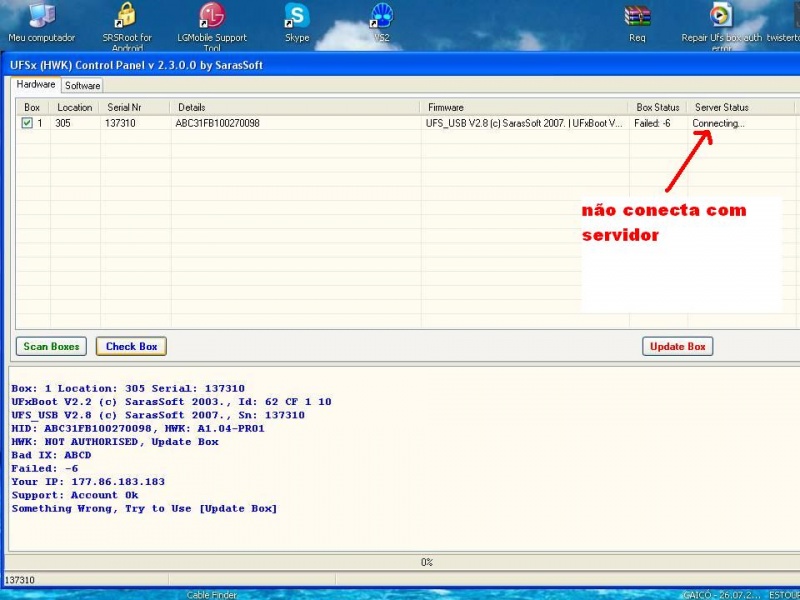This screenshot has width=800, height=600.
Task: Open the Req archive icon
Action: pos(637,23)
